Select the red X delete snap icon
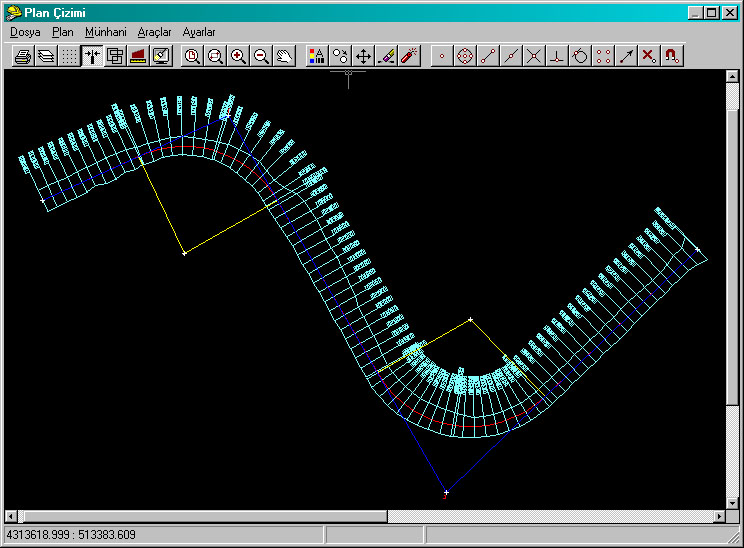The height and width of the screenshot is (548, 744). [649, 56]
